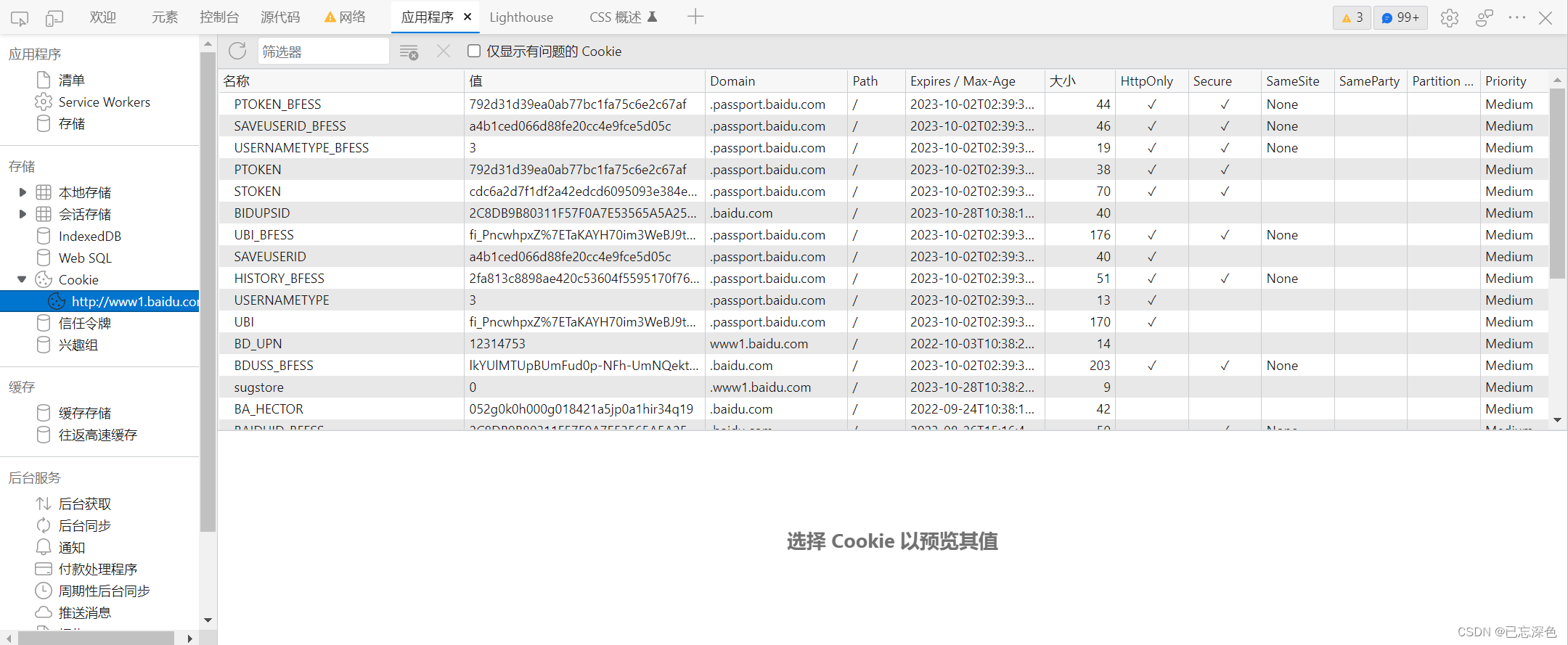The height and width of the screenshot is (645, 1568).
Task: Open 通知 service item
Action: (72, 547)
